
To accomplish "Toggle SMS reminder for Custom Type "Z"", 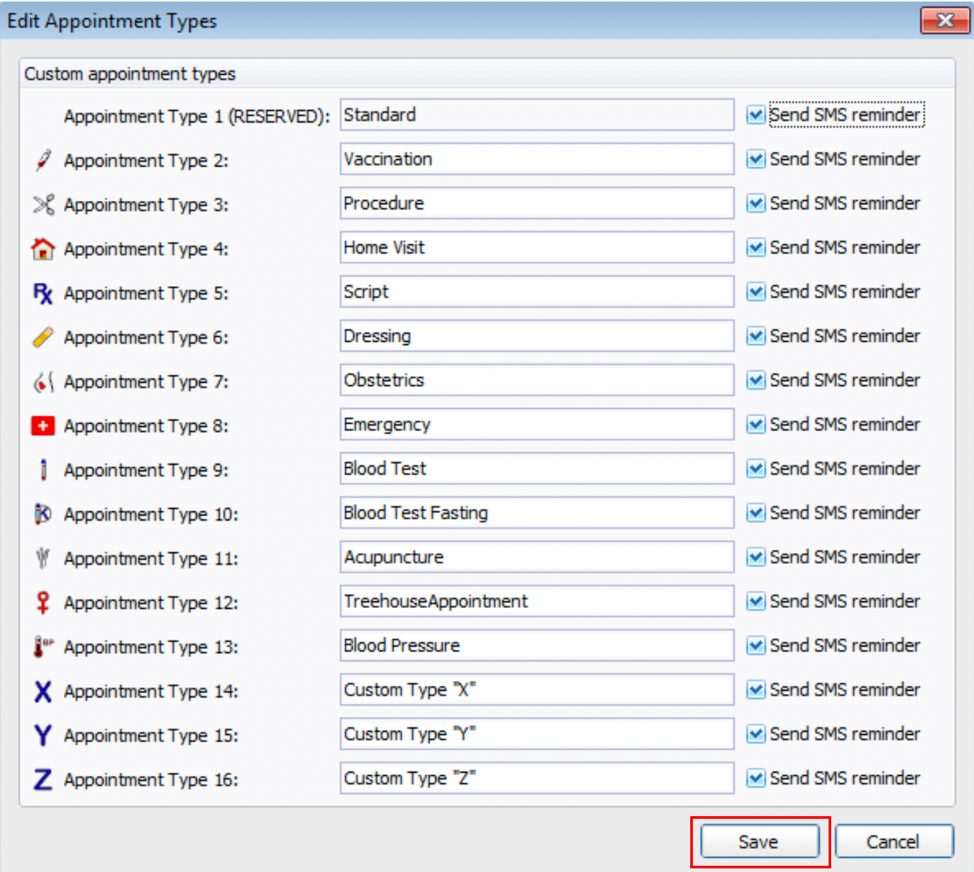I will [756, 778].
